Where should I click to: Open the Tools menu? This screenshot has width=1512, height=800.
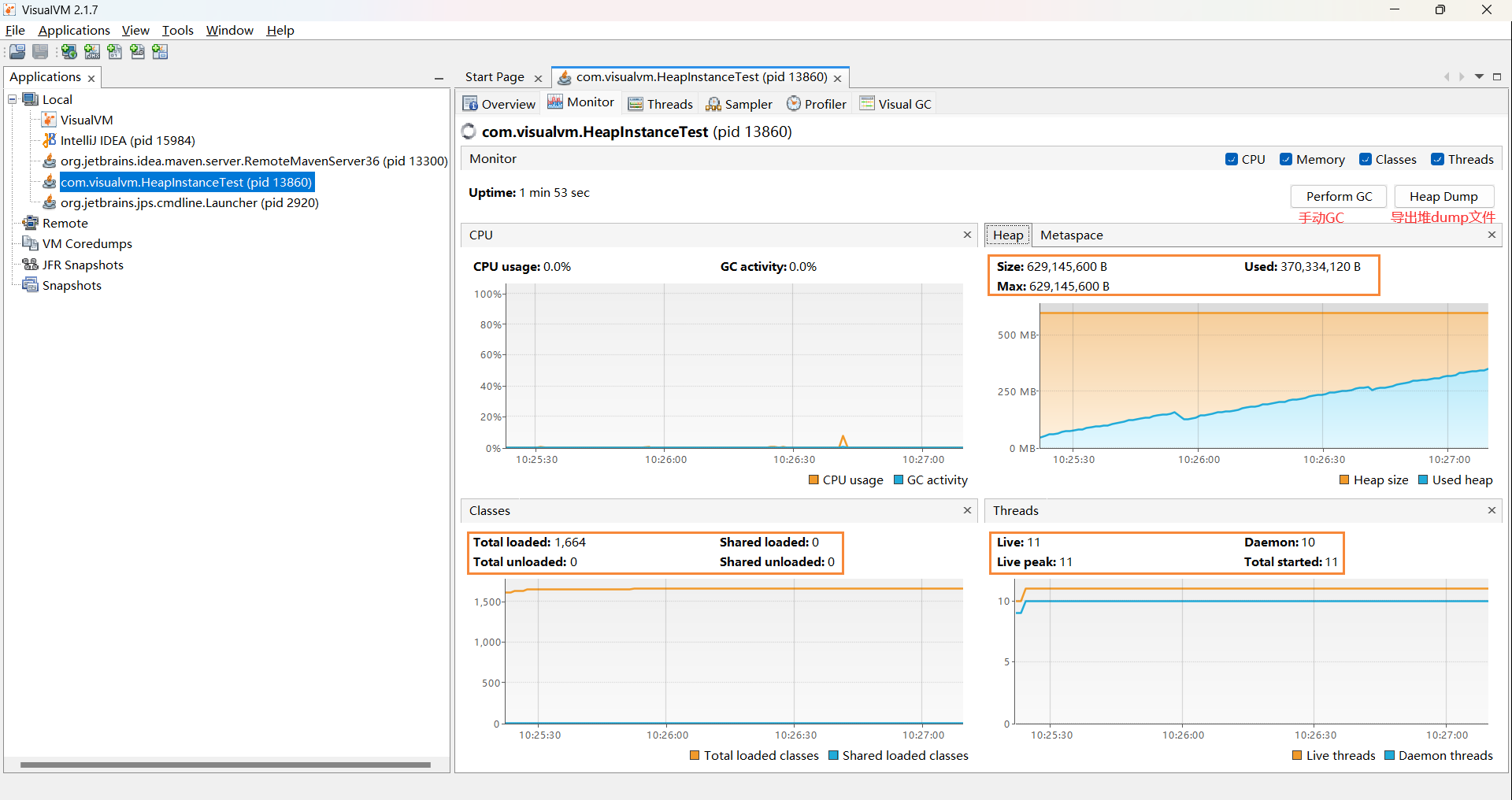click(177, 30)
